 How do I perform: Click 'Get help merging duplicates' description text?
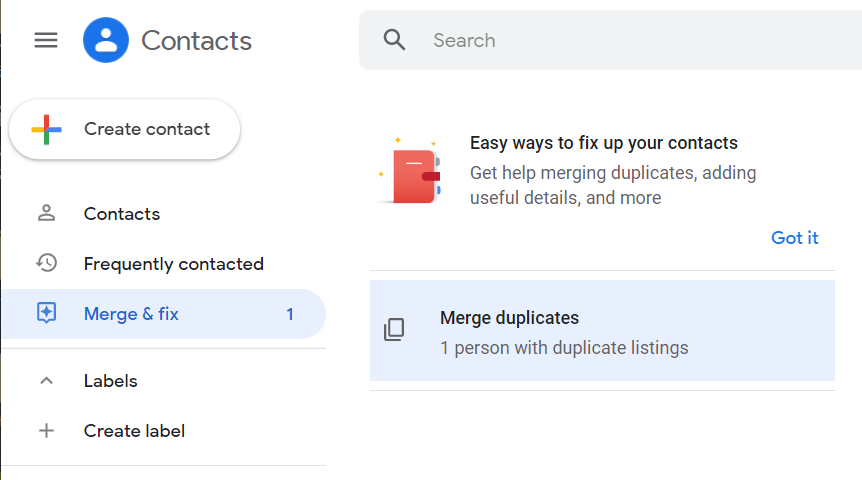pos(613,185)
